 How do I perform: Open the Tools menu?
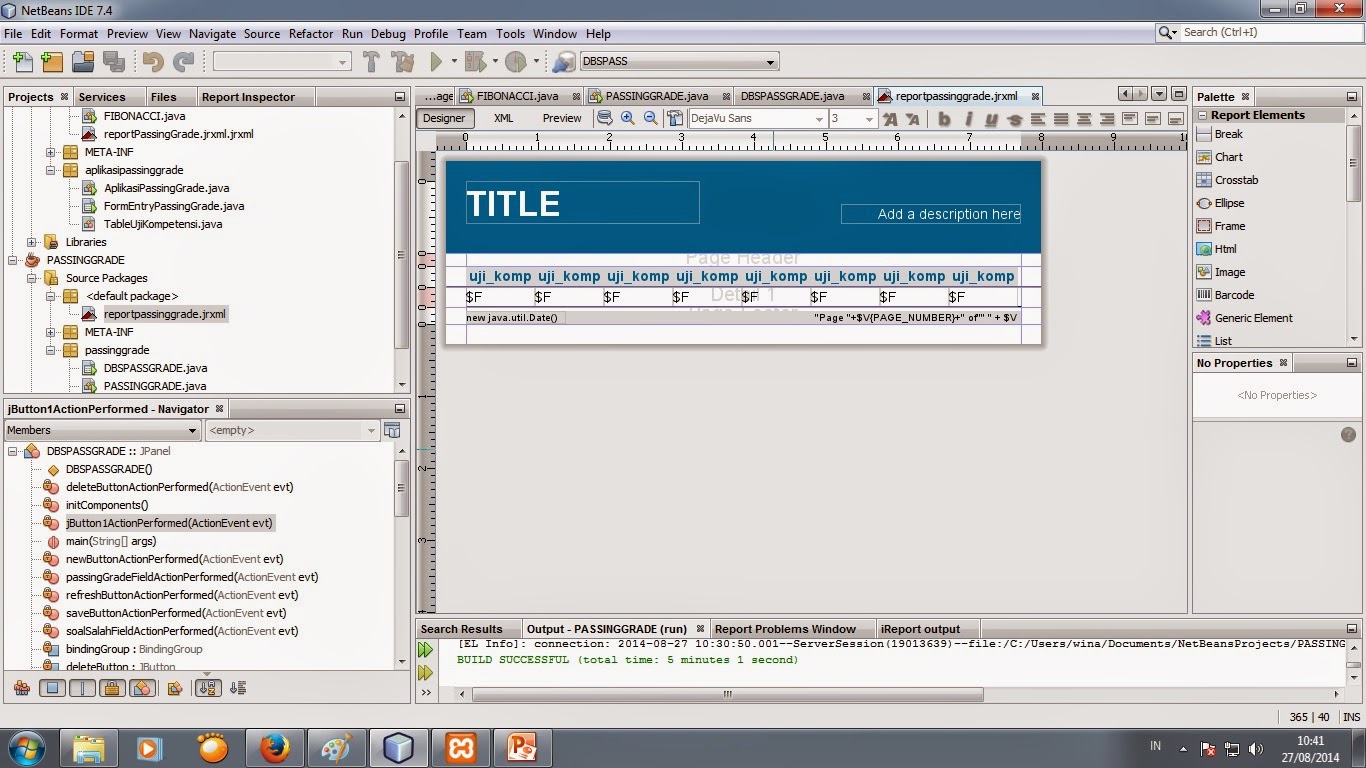point(510,33)
